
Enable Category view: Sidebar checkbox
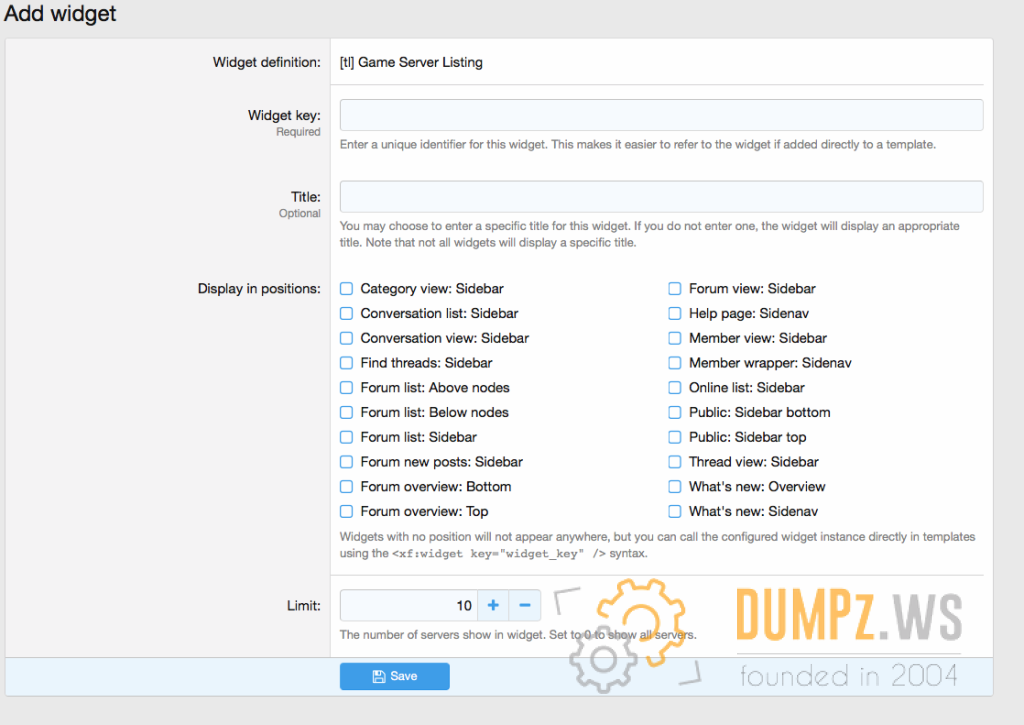347,289
